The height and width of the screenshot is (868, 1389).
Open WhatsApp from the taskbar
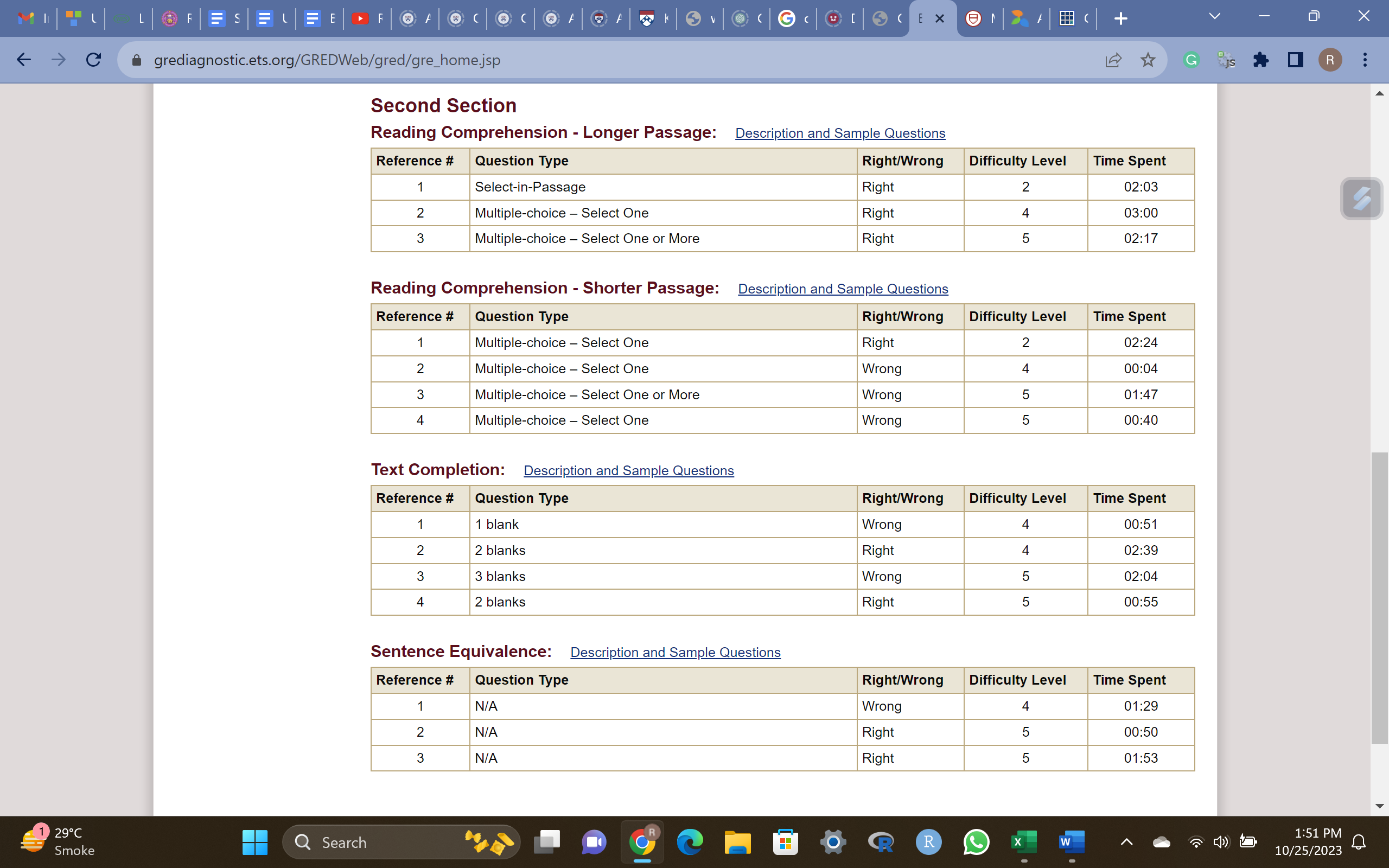coord(976,842)
